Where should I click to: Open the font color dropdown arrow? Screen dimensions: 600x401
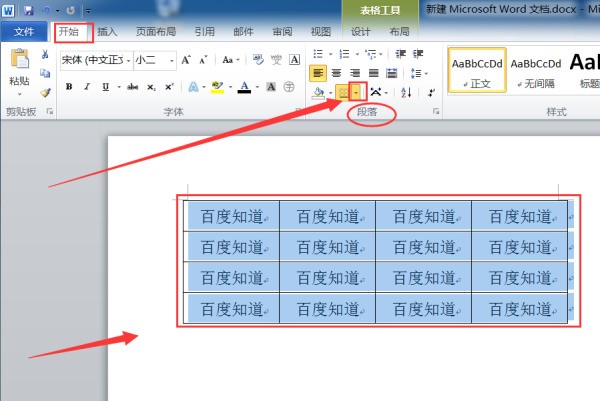[257, 88]
